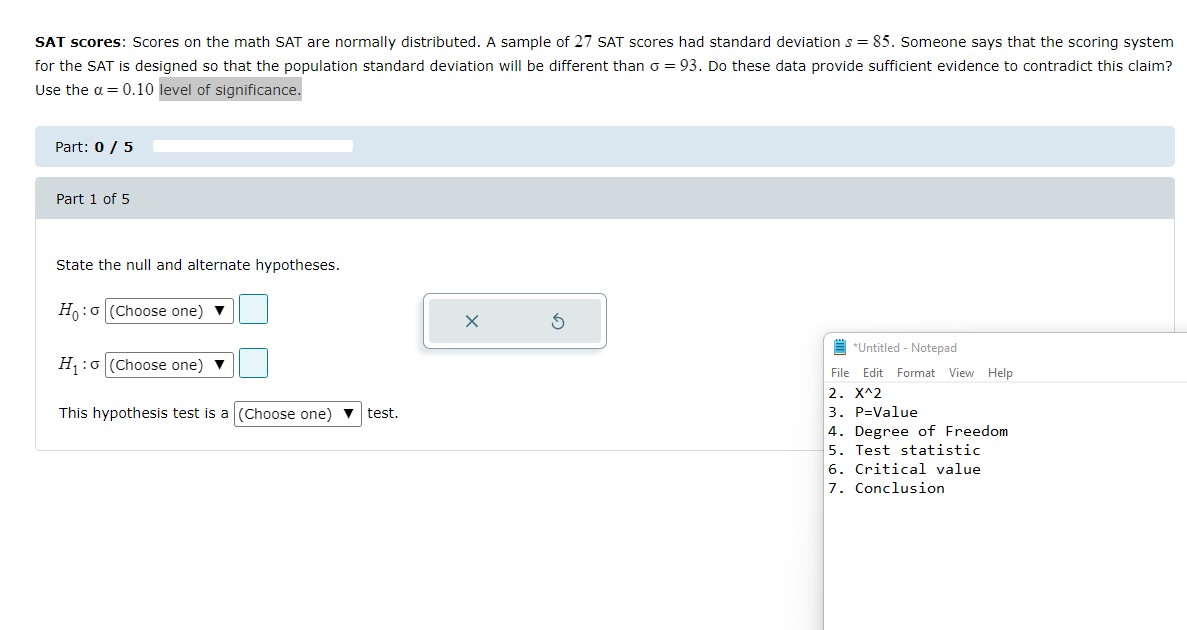This screenshot has width=1187, height=630.
Task: Open the hypothesis test type dropdown
Action: click(x=296, y=413)
